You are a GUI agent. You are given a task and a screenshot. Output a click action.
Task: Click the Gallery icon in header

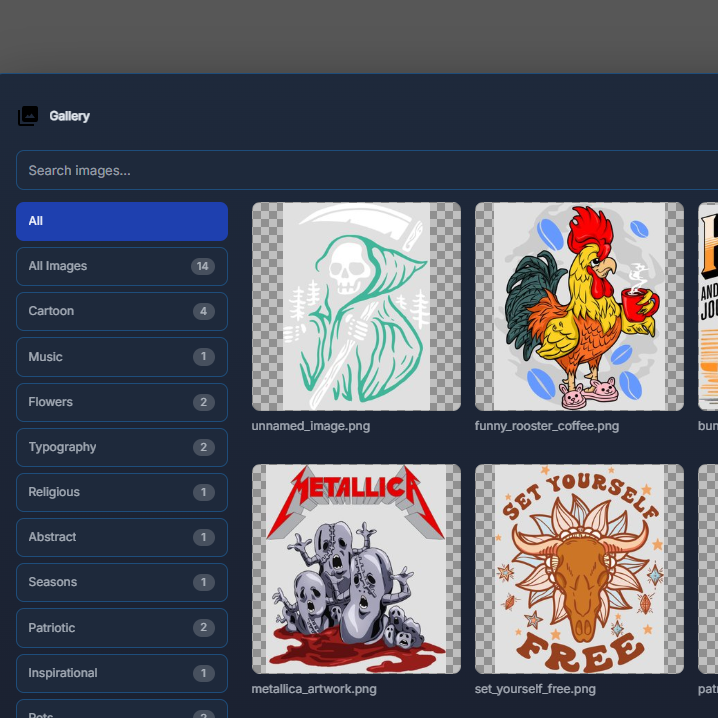coord(28,116)
